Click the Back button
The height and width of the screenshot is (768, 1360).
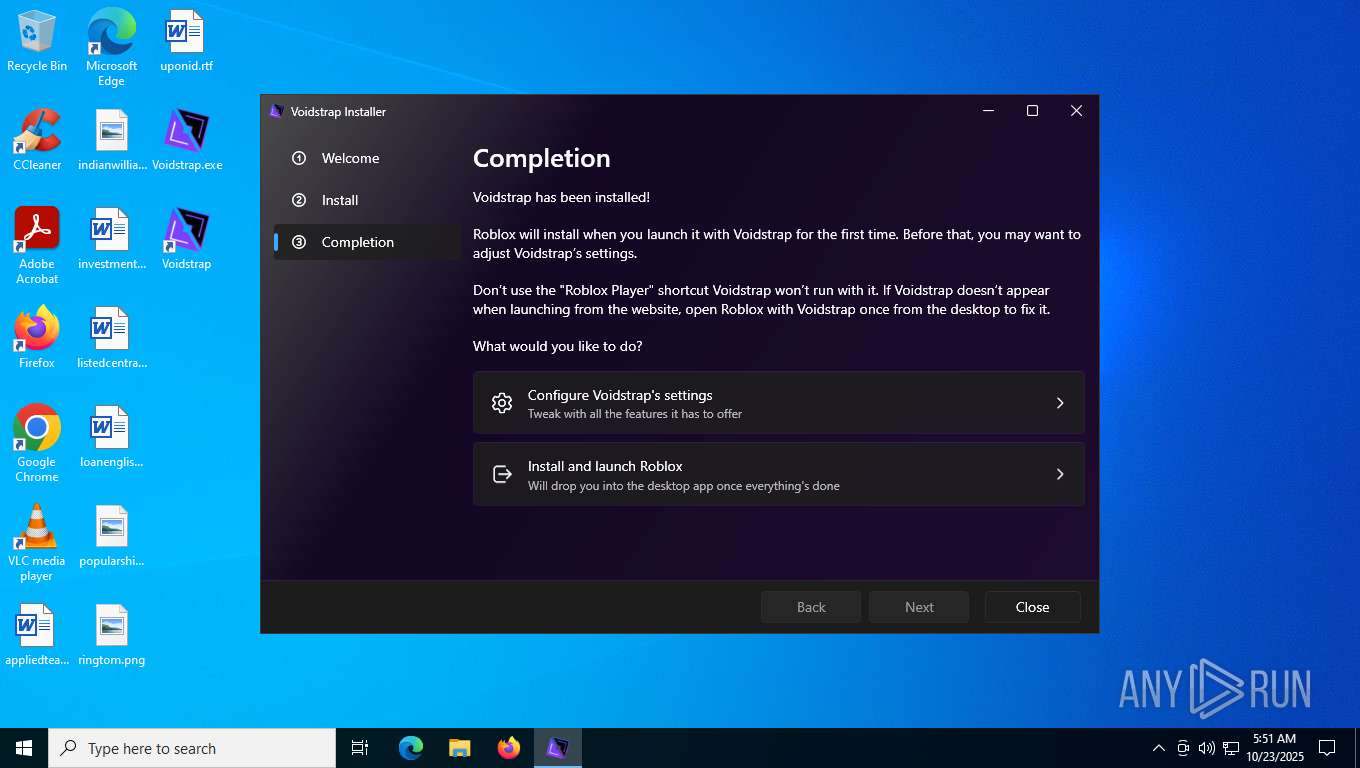click(811, 607)
